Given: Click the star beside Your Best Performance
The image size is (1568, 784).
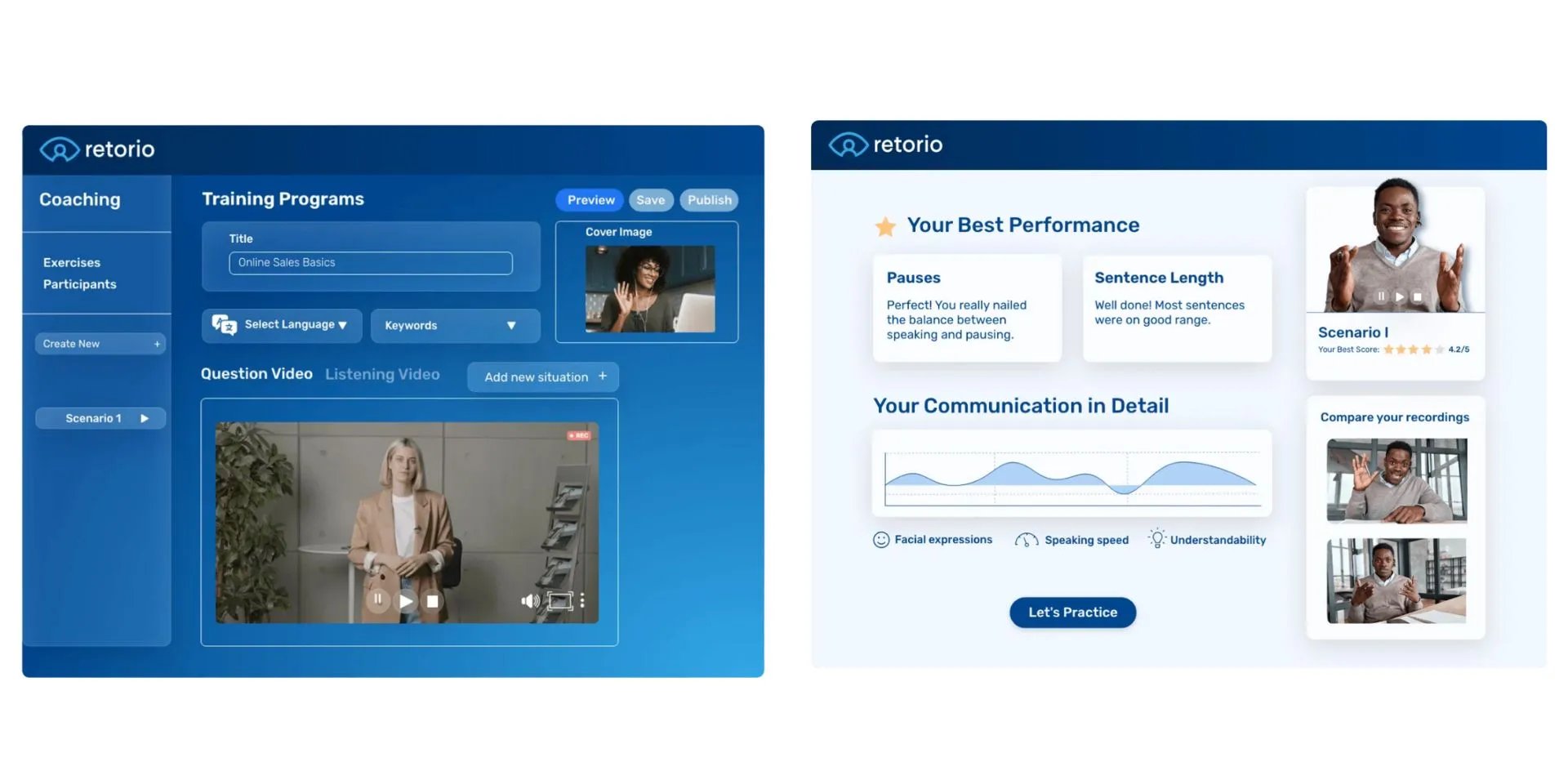Looking at the screenshot, I should coord(885,226).
